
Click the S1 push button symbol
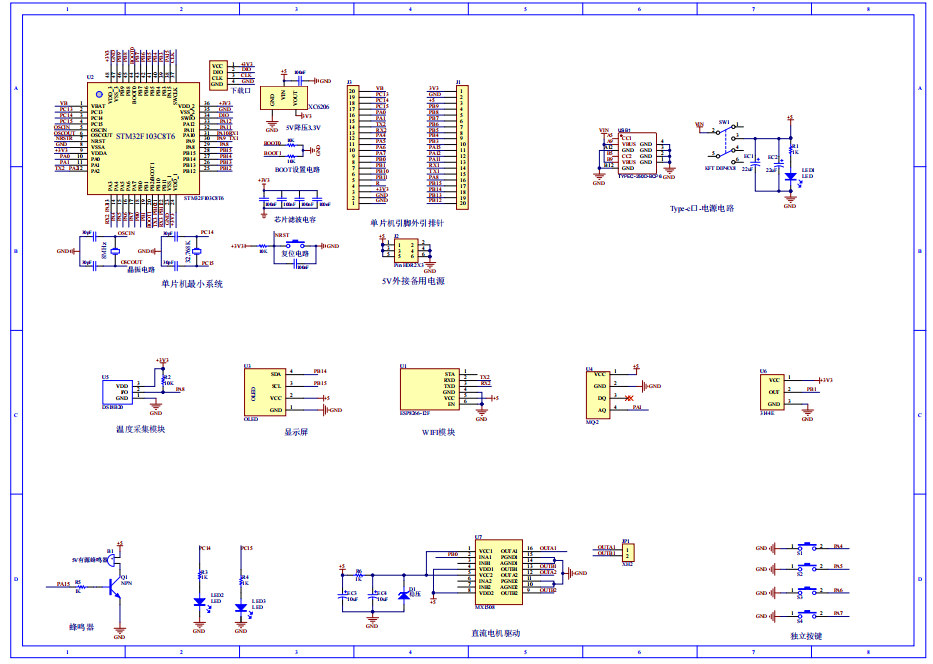[805, 547]
